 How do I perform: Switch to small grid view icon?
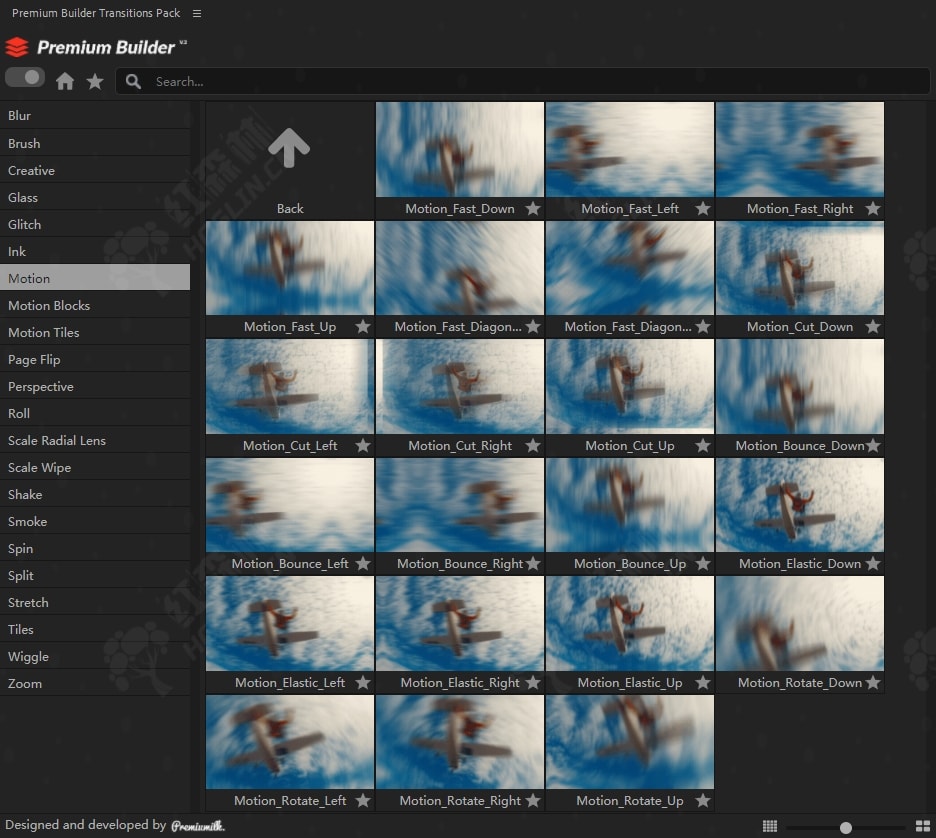(770, 826)
